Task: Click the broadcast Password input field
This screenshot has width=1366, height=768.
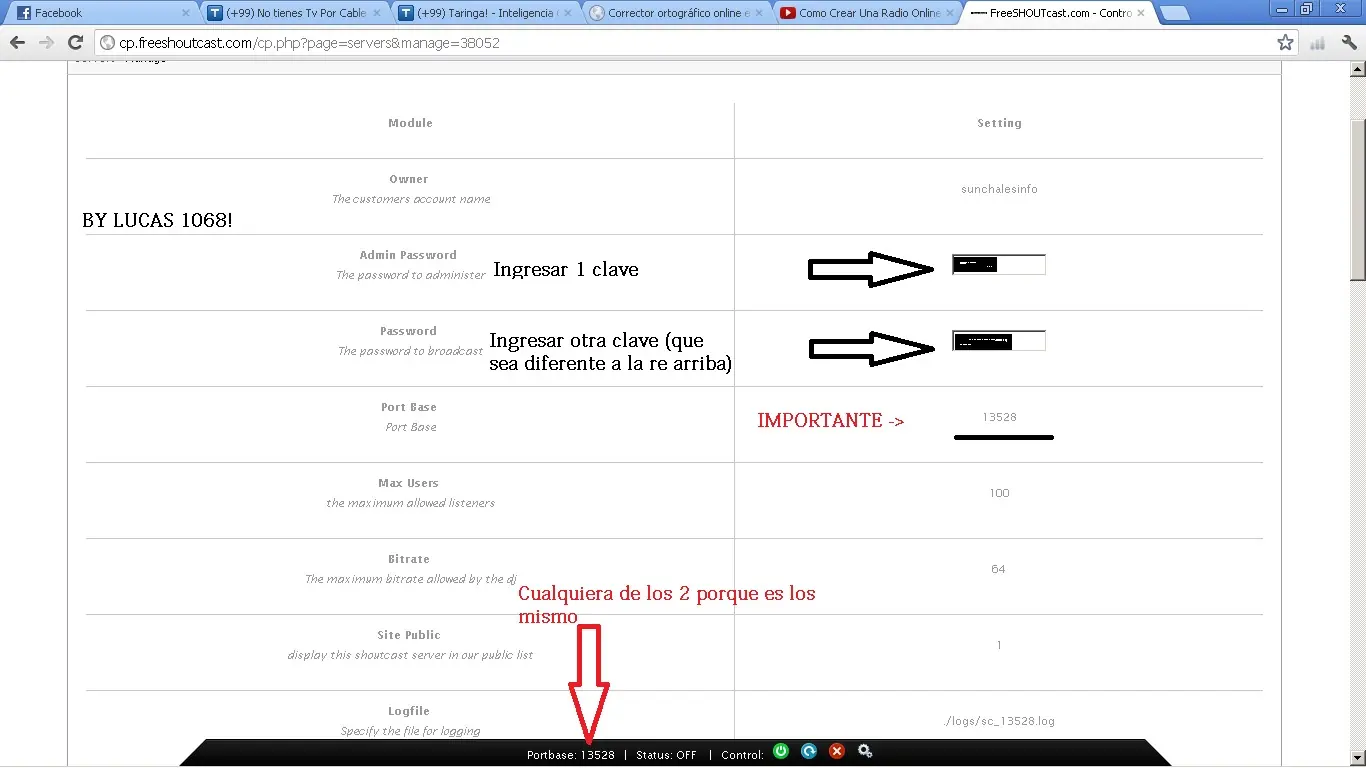Action: (x=999, y=341)
